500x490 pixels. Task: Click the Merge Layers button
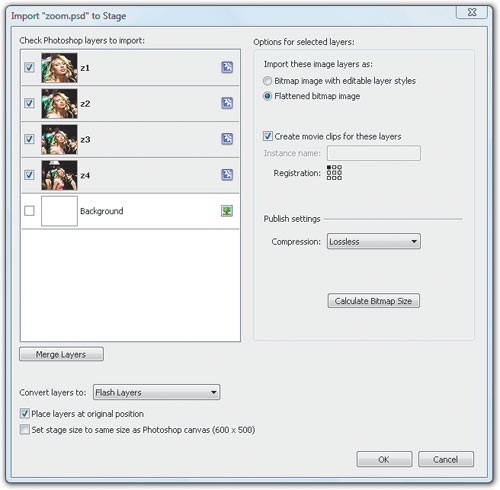tap(61, 354)
